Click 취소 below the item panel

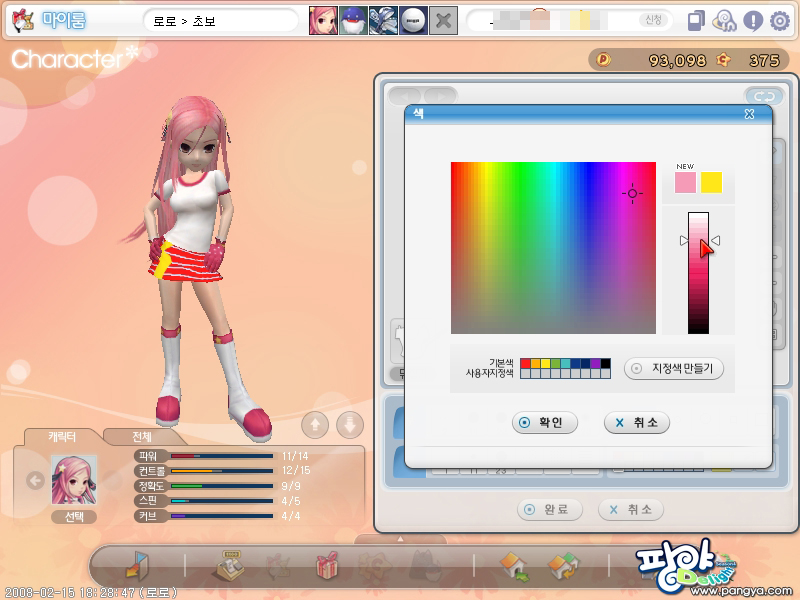(x=631, y=509)
